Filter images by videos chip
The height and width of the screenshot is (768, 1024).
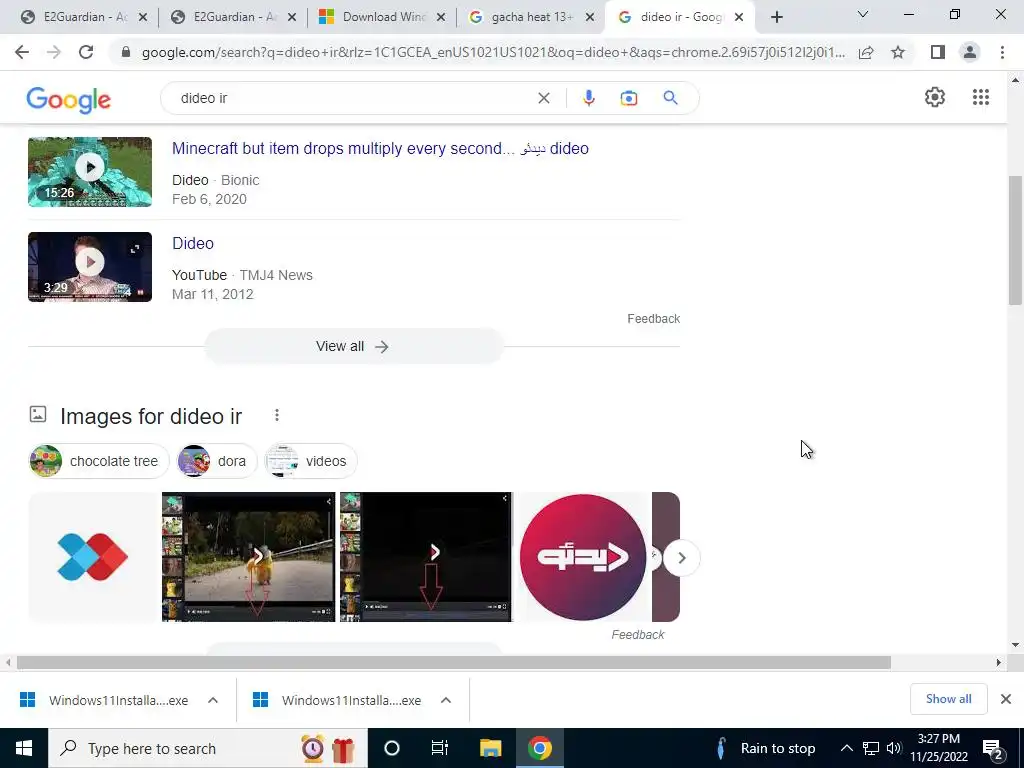click(311, 461)
